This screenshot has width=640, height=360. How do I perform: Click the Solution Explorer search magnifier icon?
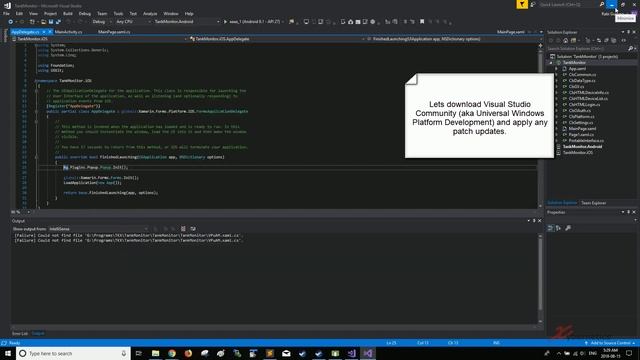pyautogui.click(x=631, y=49)
